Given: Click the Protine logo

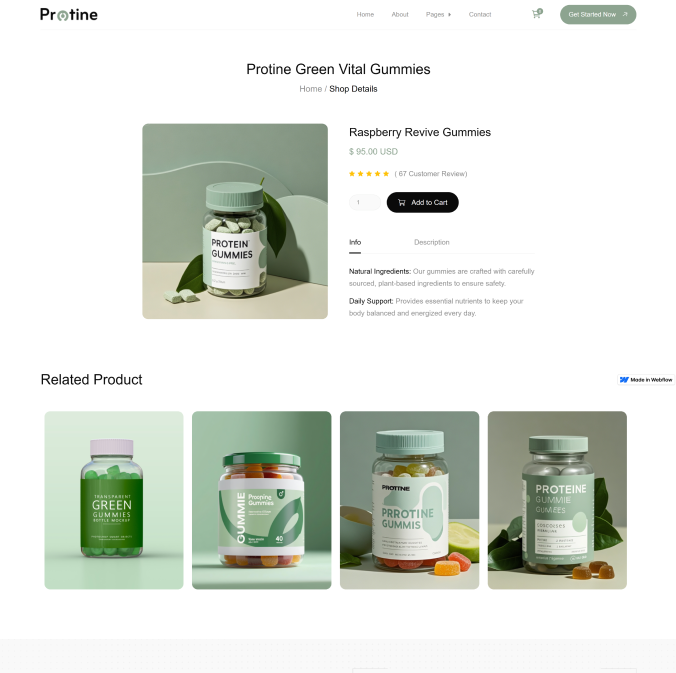Looking at the screenshot, I should coord(69,14).
